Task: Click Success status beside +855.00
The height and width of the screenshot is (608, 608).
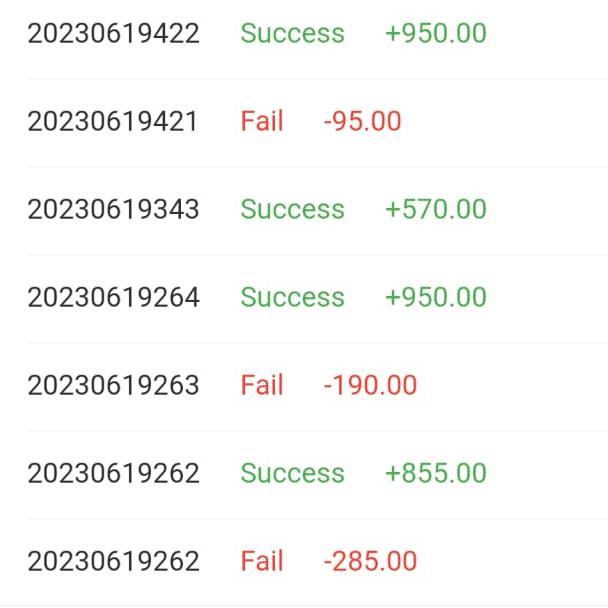Action: [x=292, y=473]
